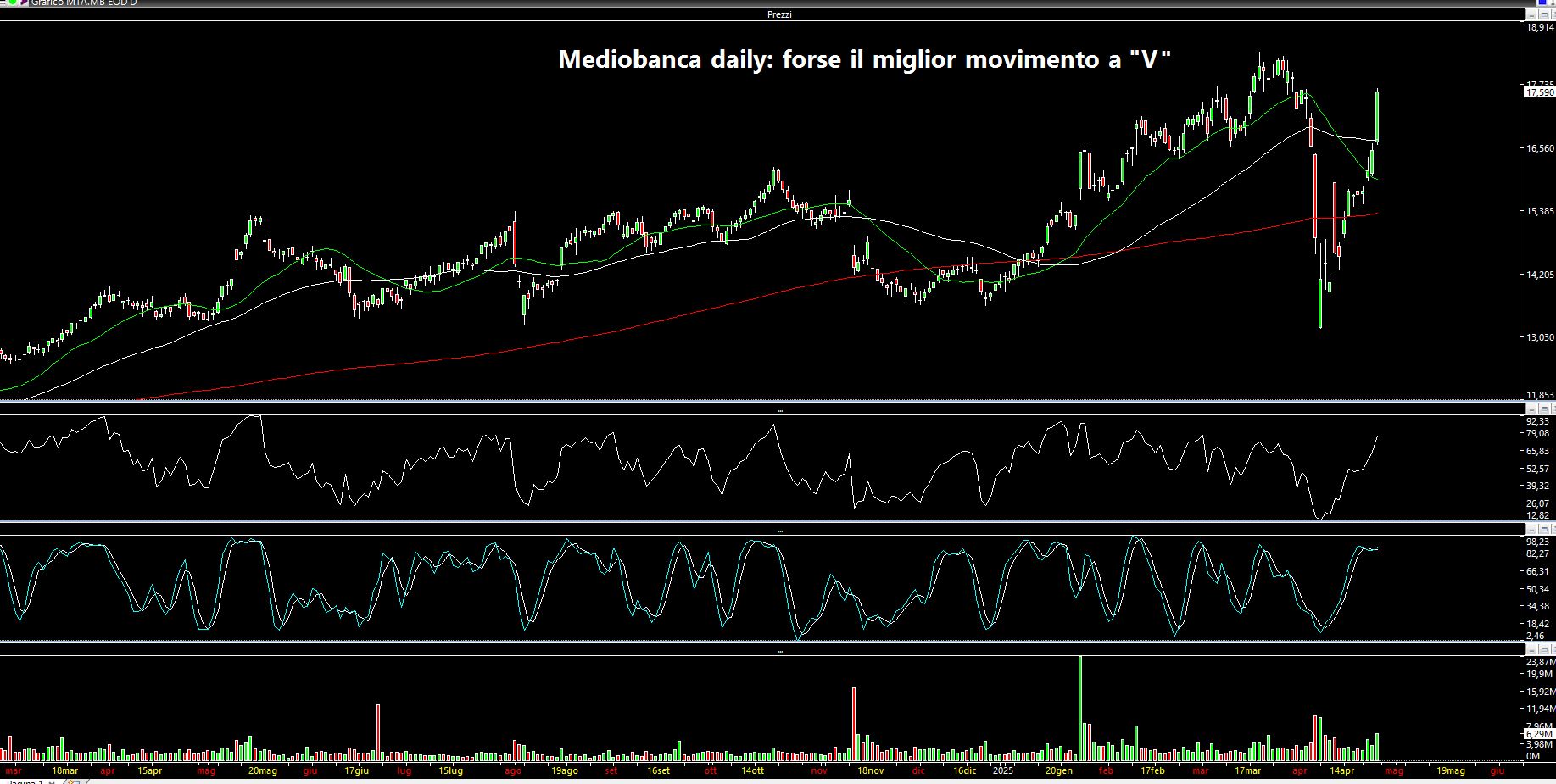Image resolution: width=1556 pixels, height=784 pixels.
Task: Click date axis label 19ago
Action: click(x=564, y=771)
